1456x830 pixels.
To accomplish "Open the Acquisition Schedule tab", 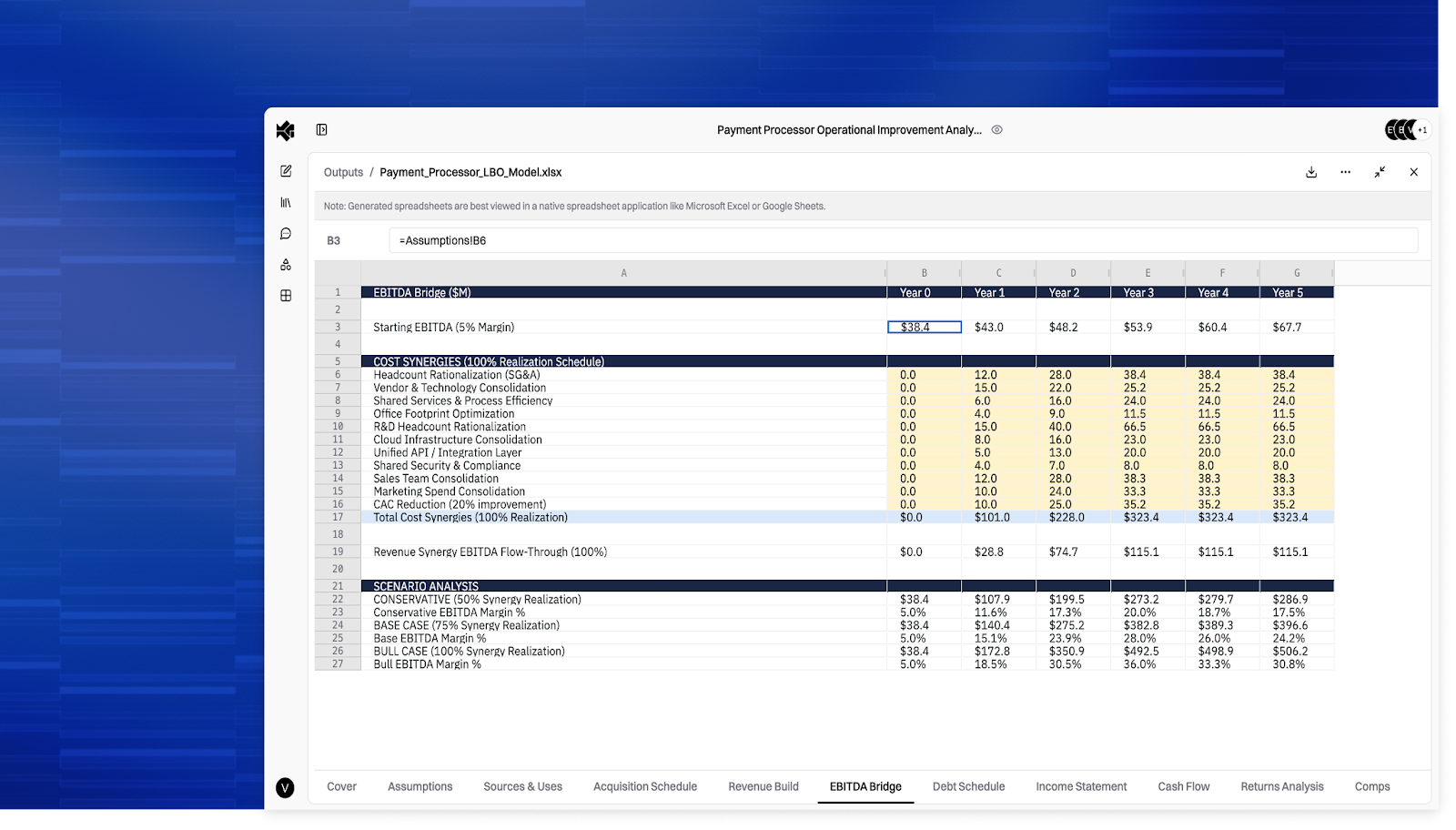I will [x=645, y=786].
